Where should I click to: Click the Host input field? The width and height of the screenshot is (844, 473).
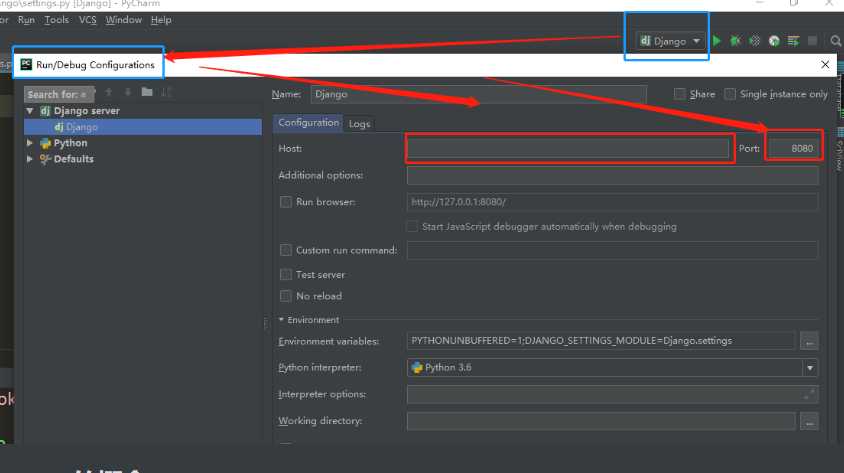coord(568,148)
